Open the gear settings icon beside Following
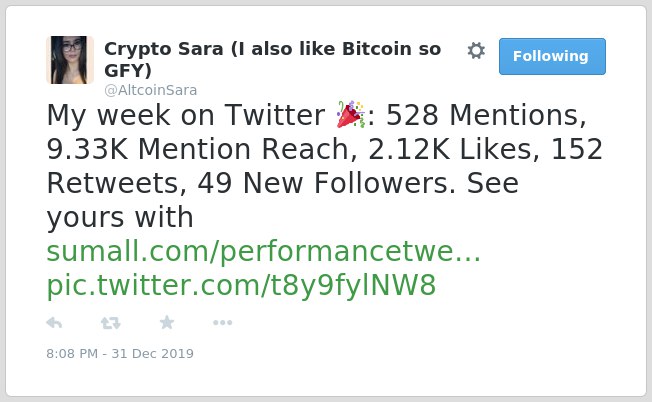The width and height of the screenshot is (652, 402). point(476,51)
